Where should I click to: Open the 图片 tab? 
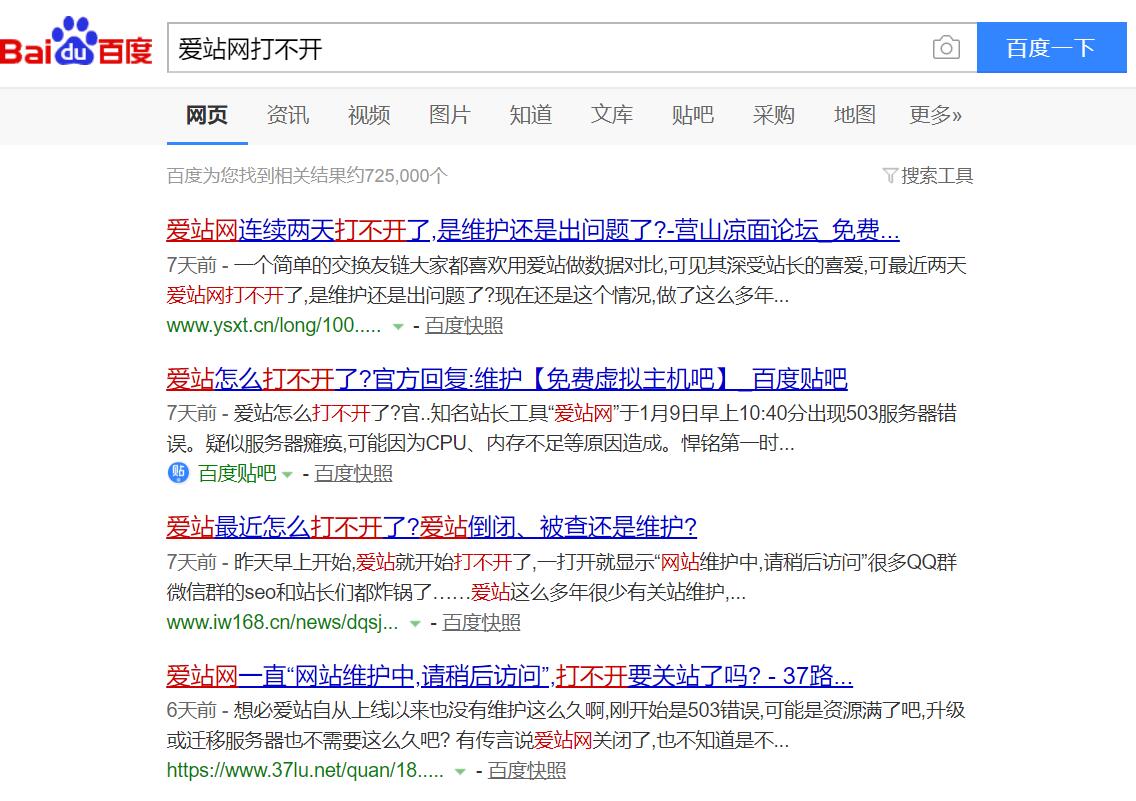[x=449, y=115]
